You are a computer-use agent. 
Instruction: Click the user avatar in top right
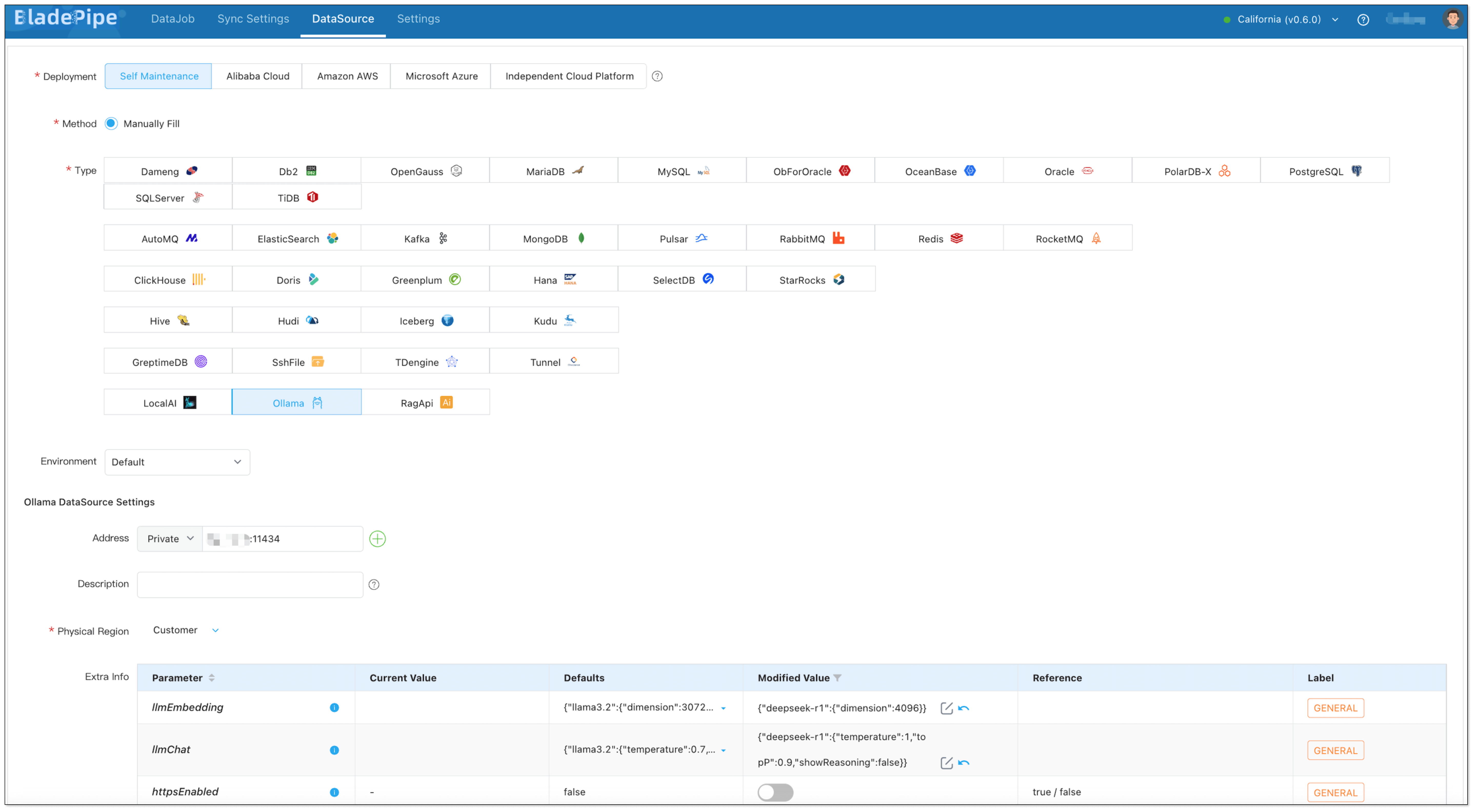(1452, 19)
